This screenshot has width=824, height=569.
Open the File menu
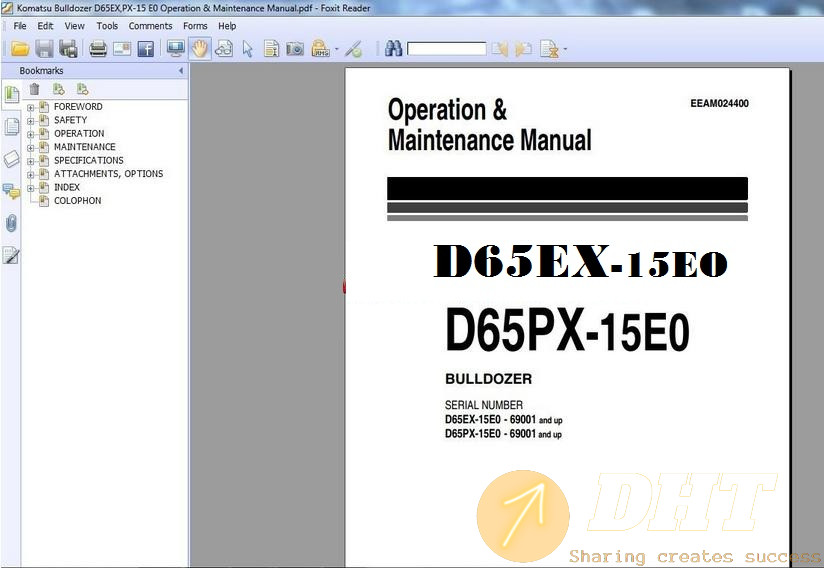tap(20, 26)
